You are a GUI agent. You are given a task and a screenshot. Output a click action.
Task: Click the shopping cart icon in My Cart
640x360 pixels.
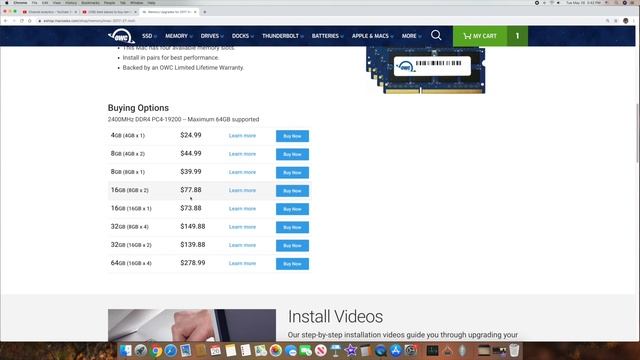pyautogui.click(x=467, y=36)
